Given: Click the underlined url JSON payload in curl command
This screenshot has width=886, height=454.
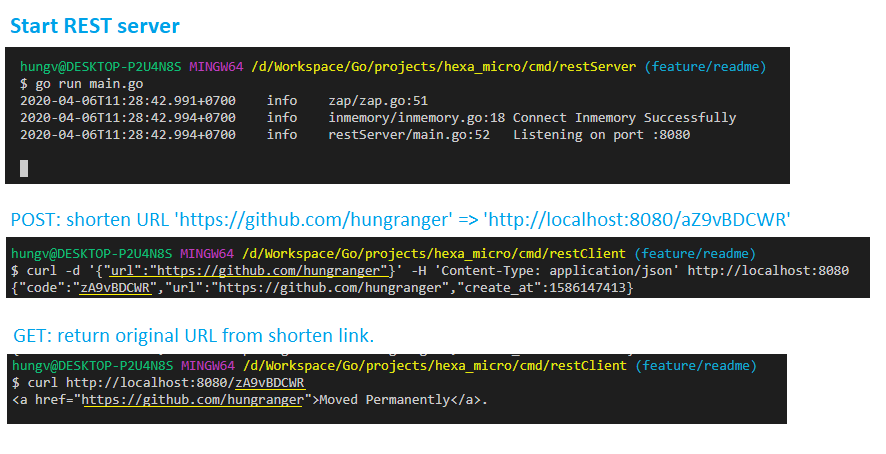Looking at the screenshot, I should click(247, 271).
